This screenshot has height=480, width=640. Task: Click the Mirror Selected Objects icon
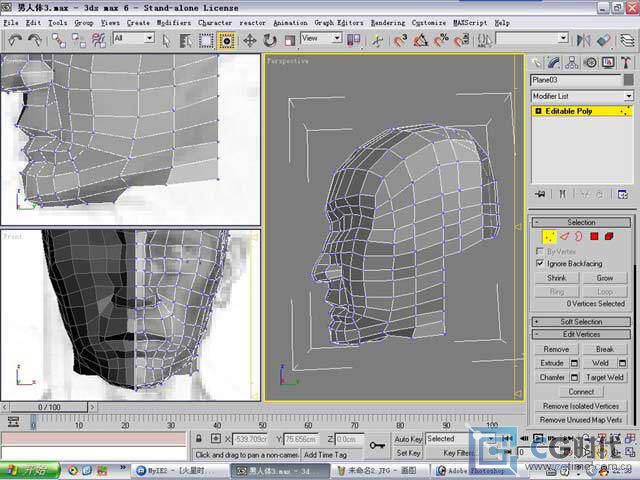click(x=584, y=40)
